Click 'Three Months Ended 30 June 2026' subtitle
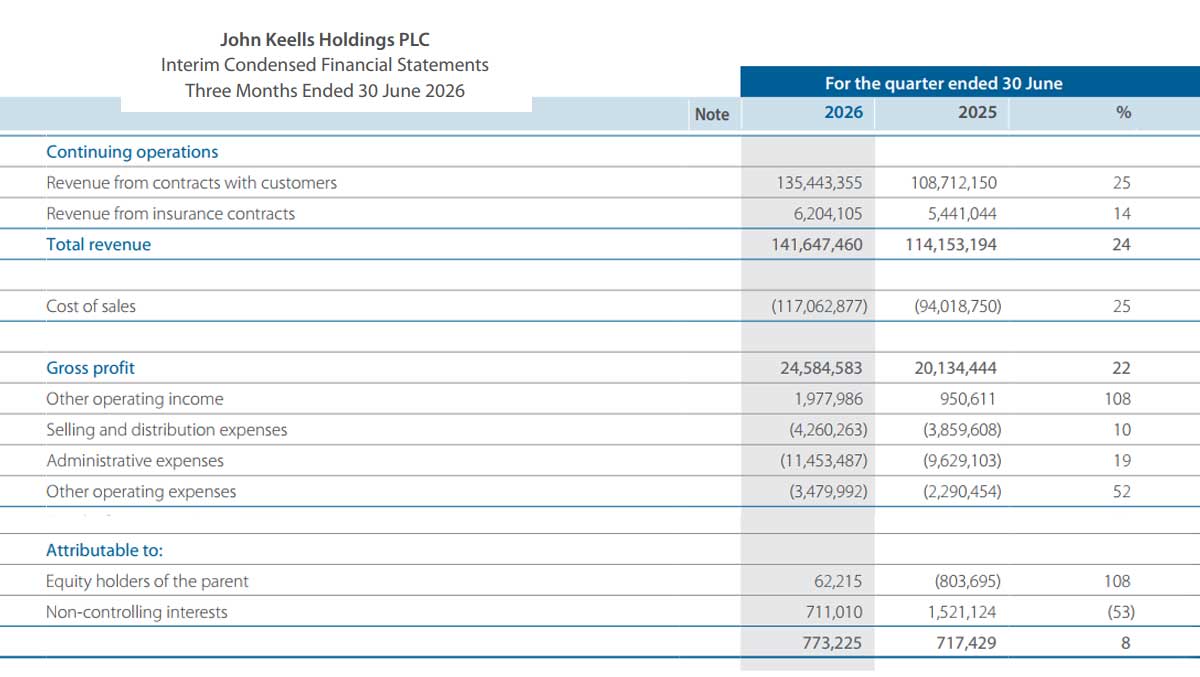This screenshot has width=1200, height=677. (x=325, y=90)
